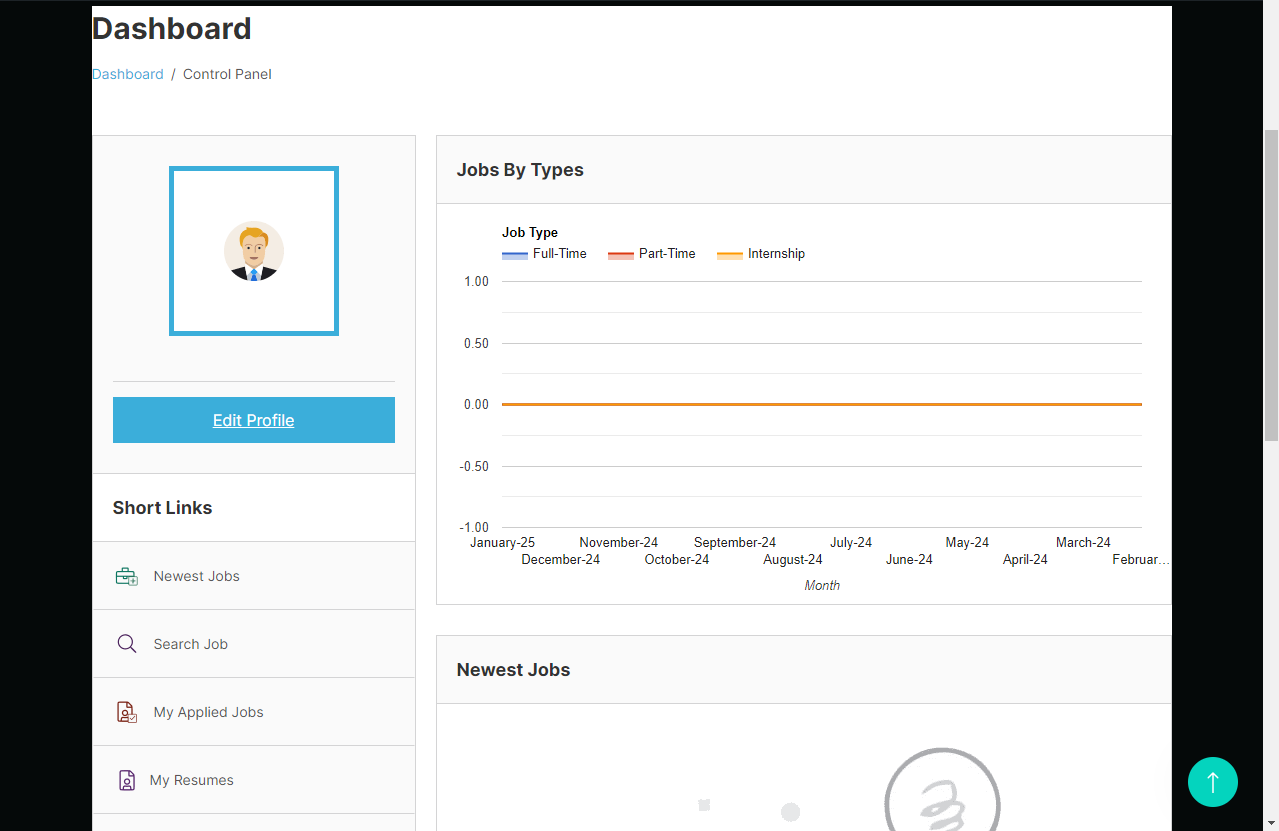Image resolution: width=1279 pixels, height=831 pixels.
Task: Toggle Full-Time series in chart legend
Action: pos(559,254)
